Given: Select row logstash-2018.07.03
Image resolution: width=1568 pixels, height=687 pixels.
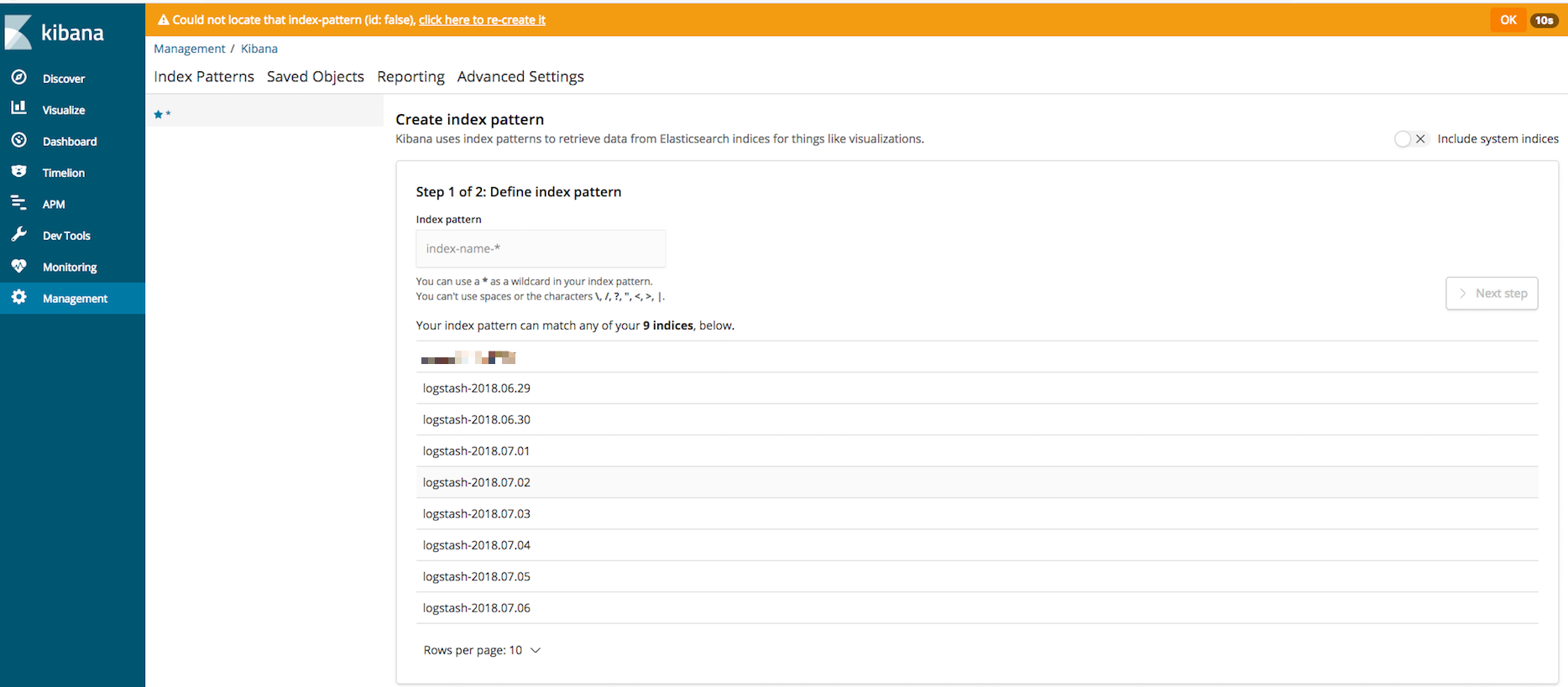Looking at the screenshot, I should [977, 513].
